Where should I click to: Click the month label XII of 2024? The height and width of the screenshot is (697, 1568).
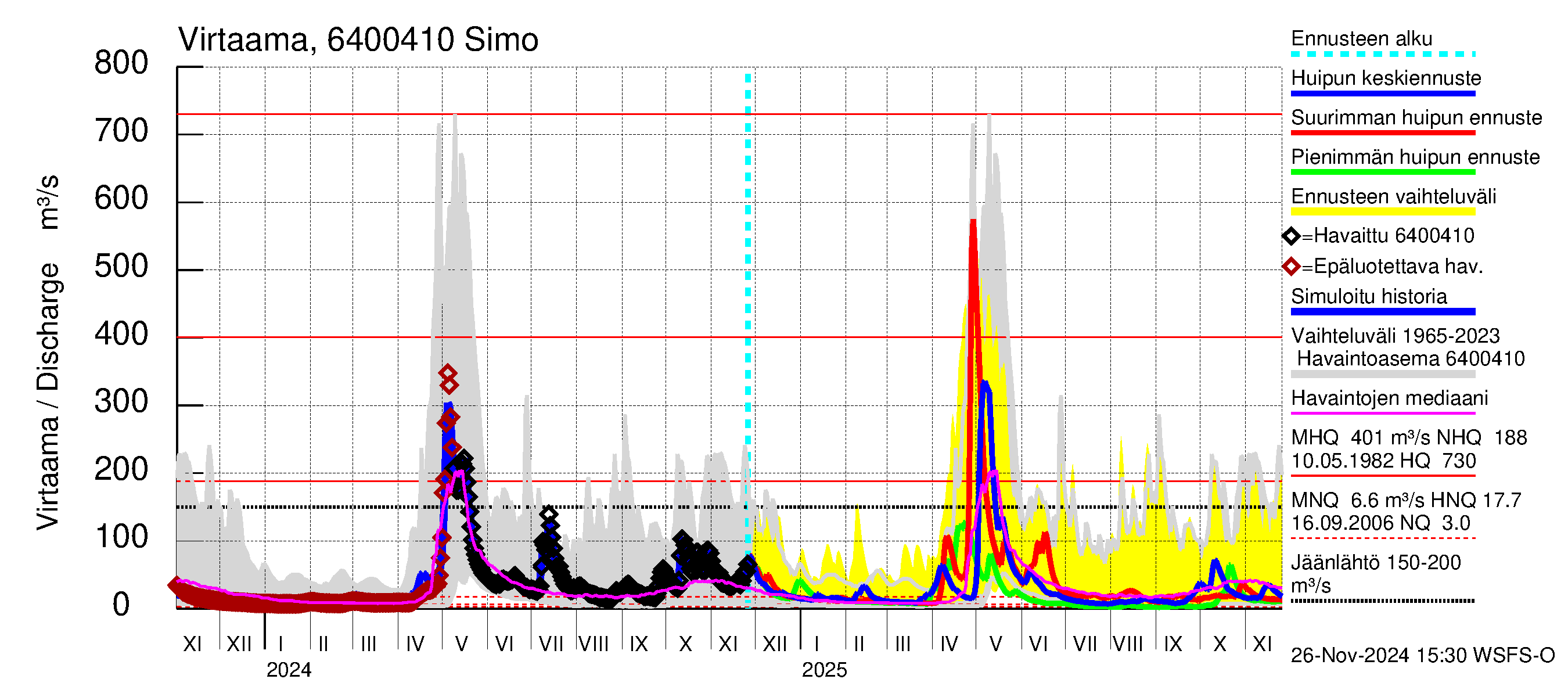click(774, 644)
